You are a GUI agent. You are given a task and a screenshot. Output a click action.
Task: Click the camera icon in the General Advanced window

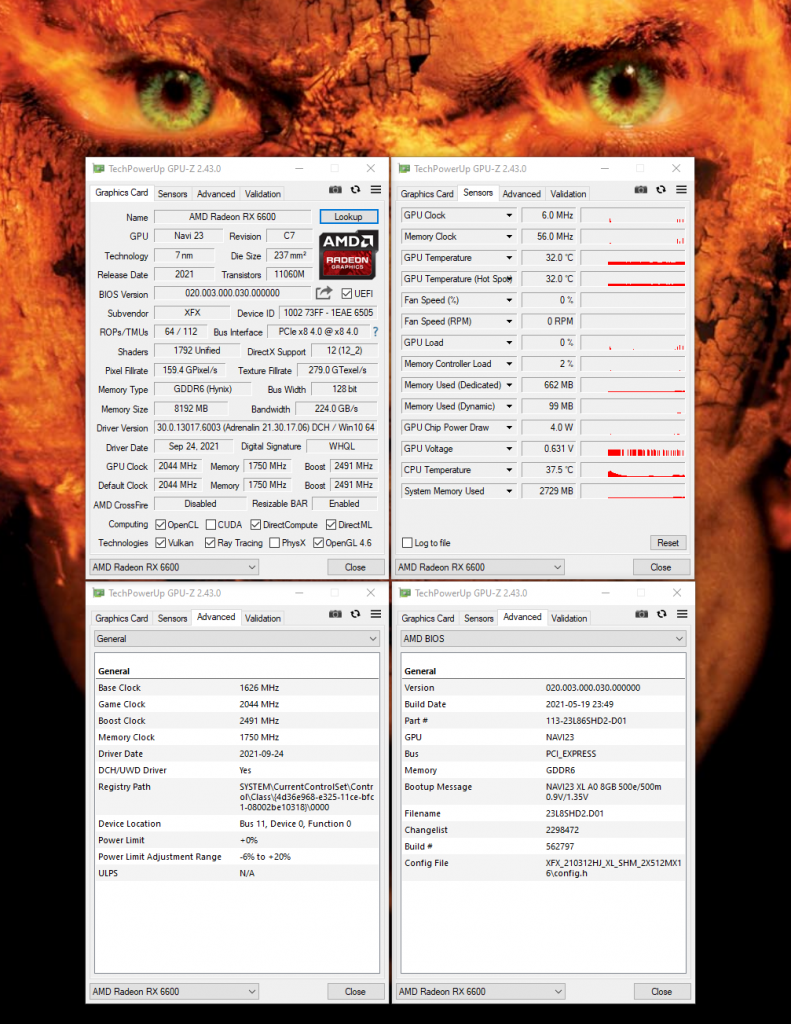pos(335,614)
